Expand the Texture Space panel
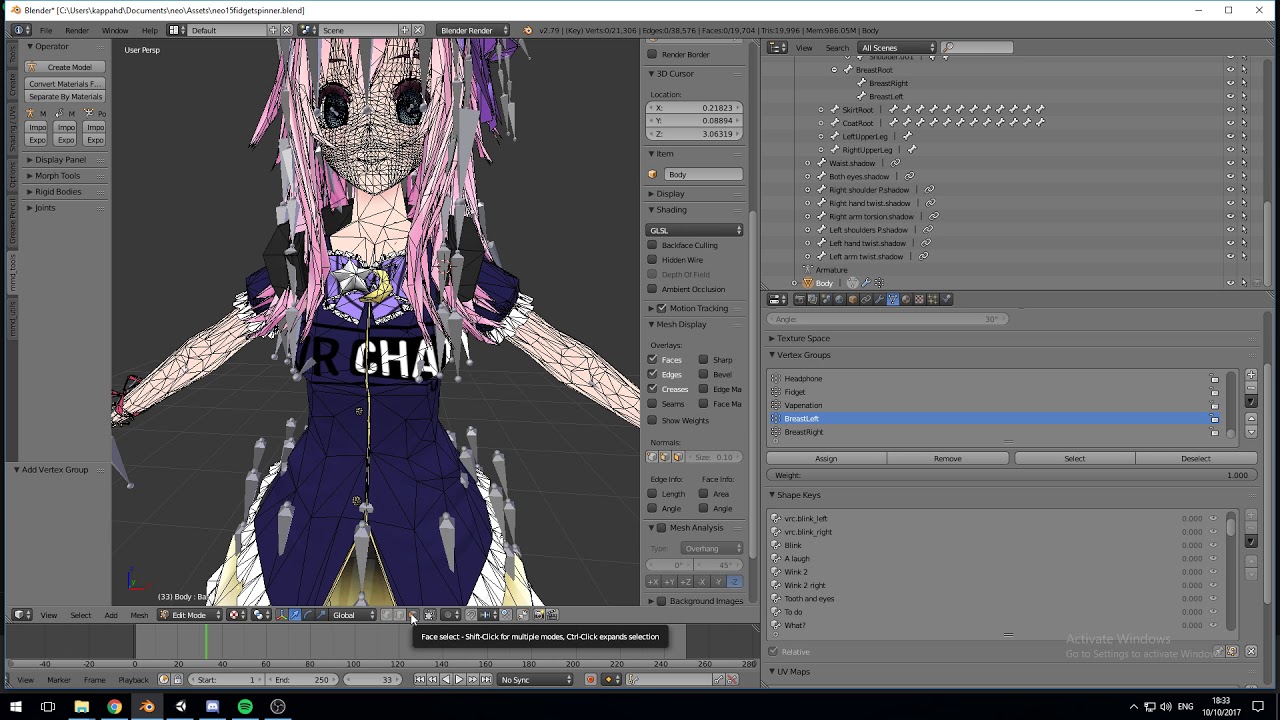Viewport: 1280px width, 720px height. point(803,338)
